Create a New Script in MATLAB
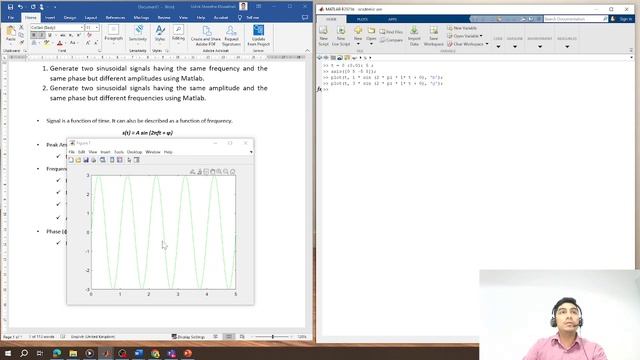 coord(323,36)
